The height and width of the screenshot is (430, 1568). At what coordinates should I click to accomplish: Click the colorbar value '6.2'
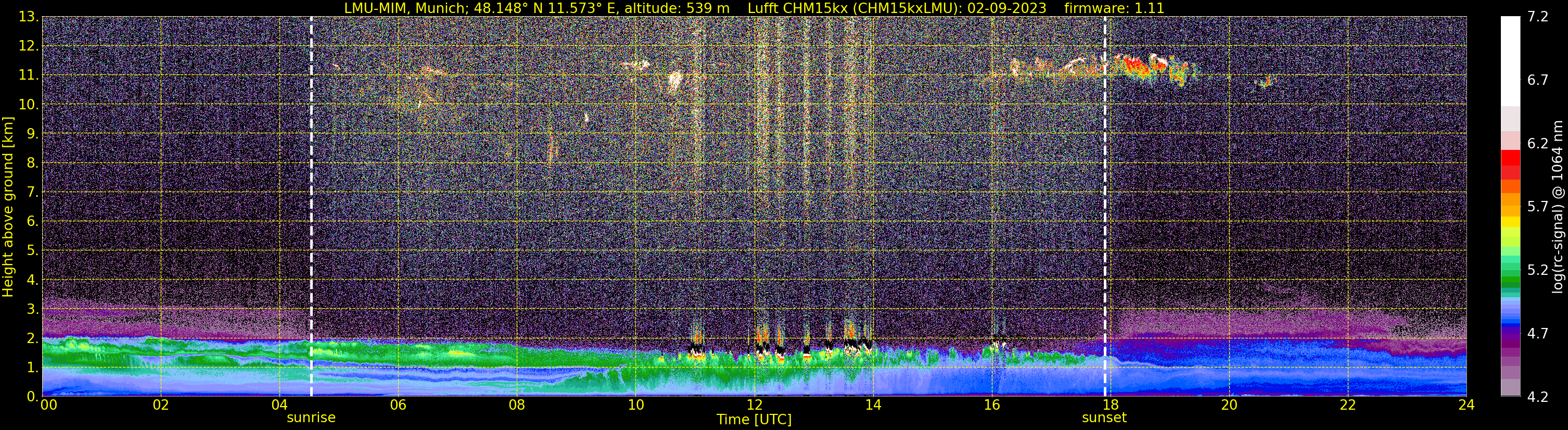(x=1538, y=143)
